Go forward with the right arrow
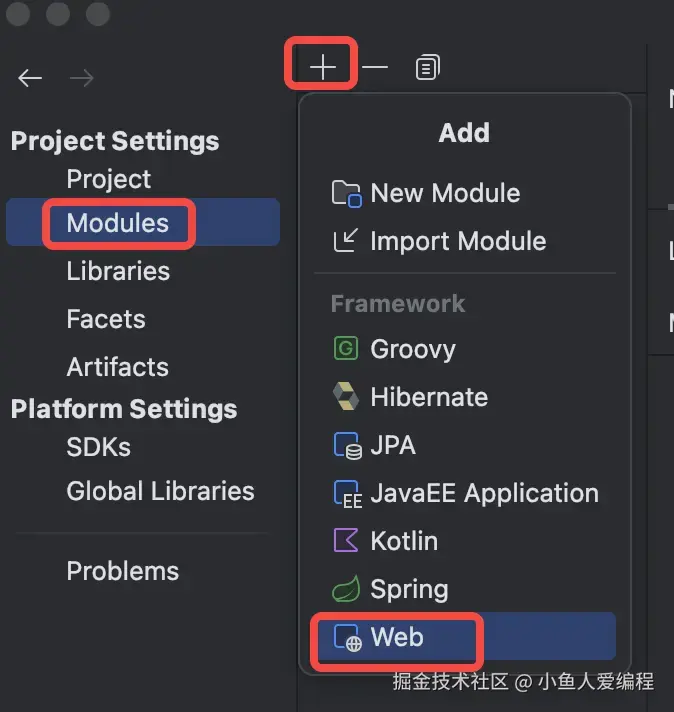The height and width of the screenshot is (712, 674). (x=82, y=78)
